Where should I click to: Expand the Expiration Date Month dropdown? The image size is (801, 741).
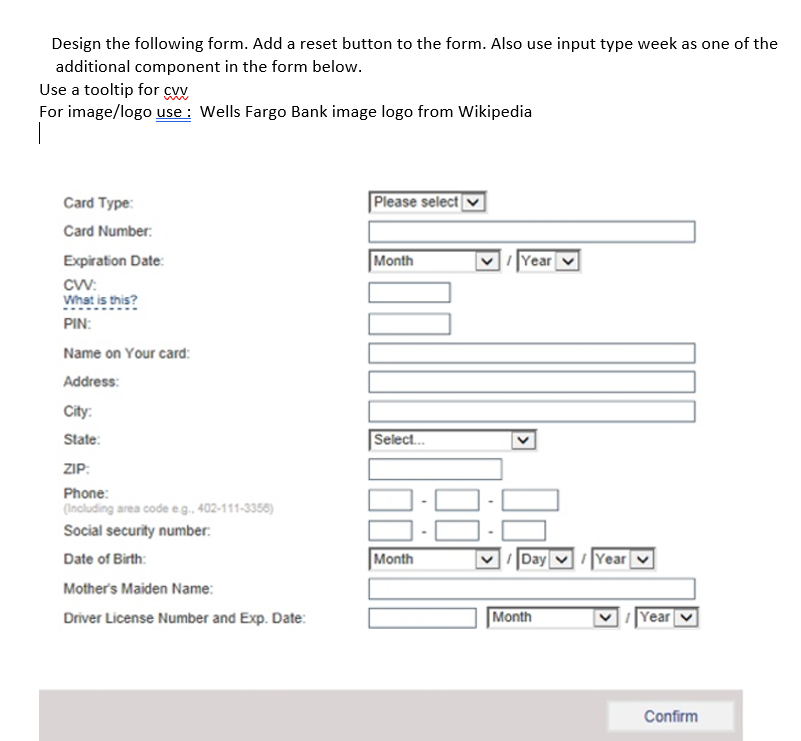click(x=434, y=260)
